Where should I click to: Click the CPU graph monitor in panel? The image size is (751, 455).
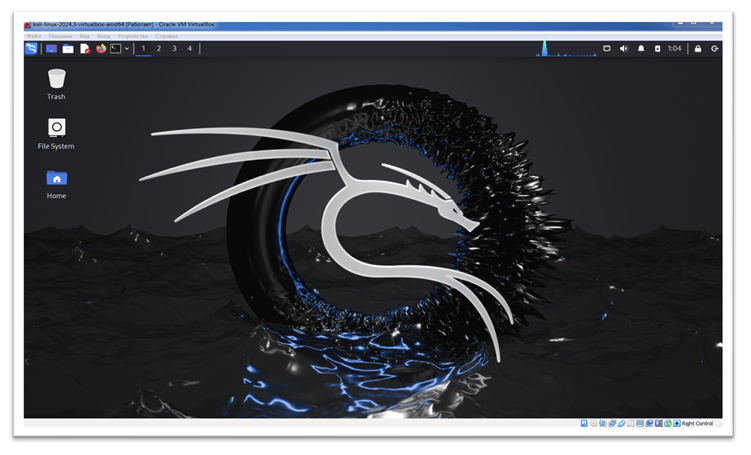pos(567,48)
